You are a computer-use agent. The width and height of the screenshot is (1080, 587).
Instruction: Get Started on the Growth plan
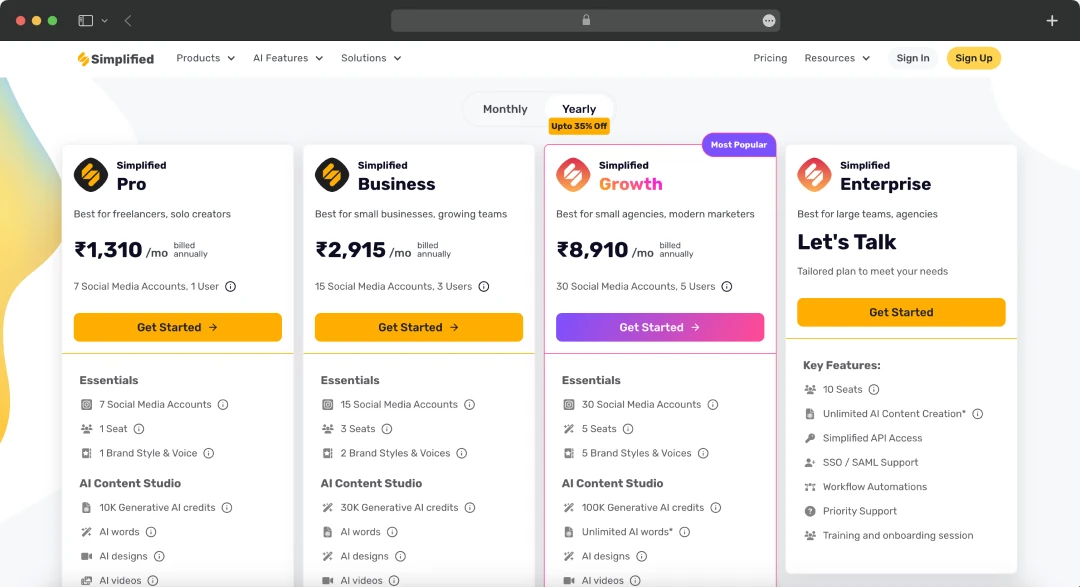tap(659, 327)
